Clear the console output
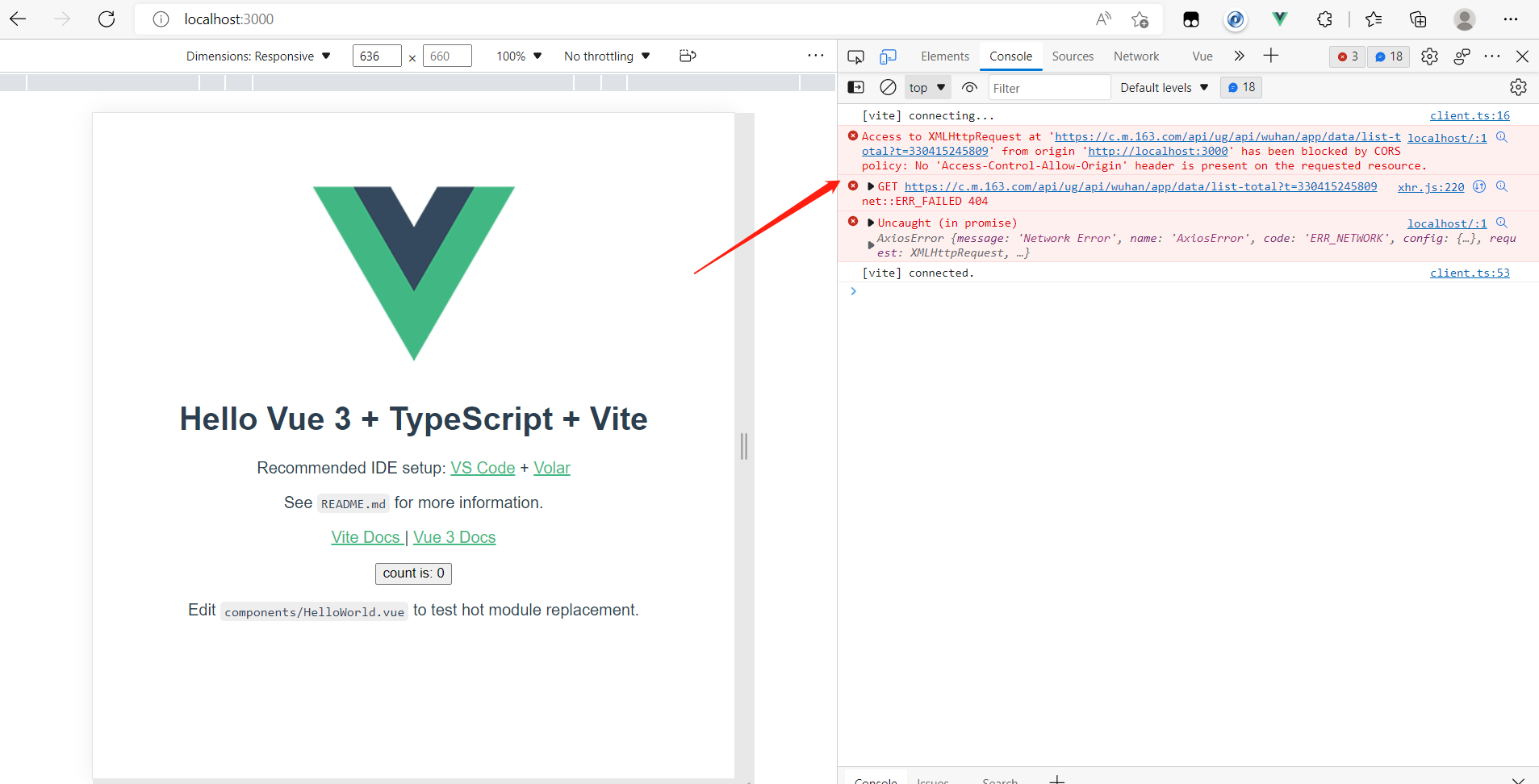 (x=888, y=87)
